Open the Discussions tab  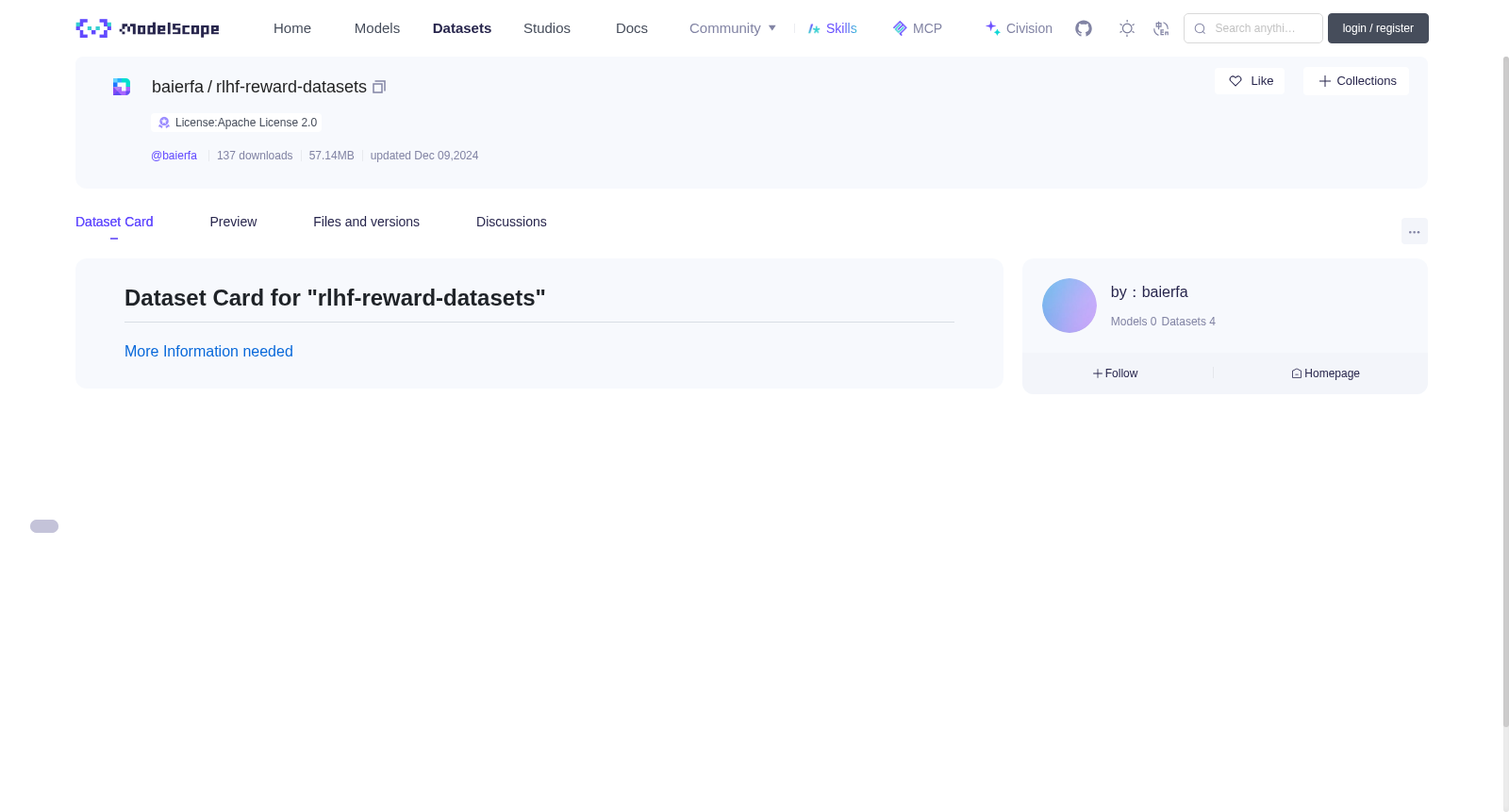pyautogui.click(x=511, y=222)
